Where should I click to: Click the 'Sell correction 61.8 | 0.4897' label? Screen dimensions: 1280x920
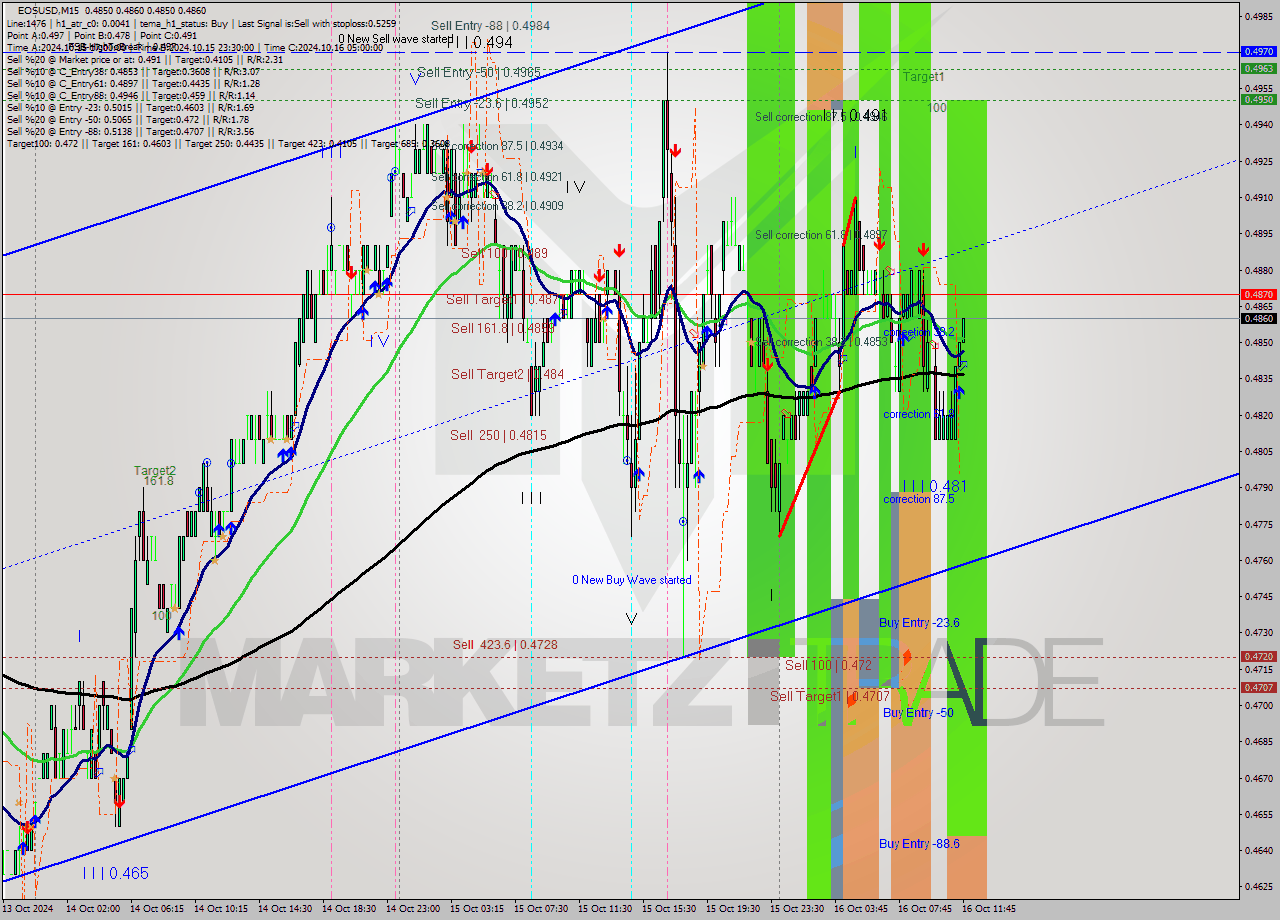click(x=821, y=235)
